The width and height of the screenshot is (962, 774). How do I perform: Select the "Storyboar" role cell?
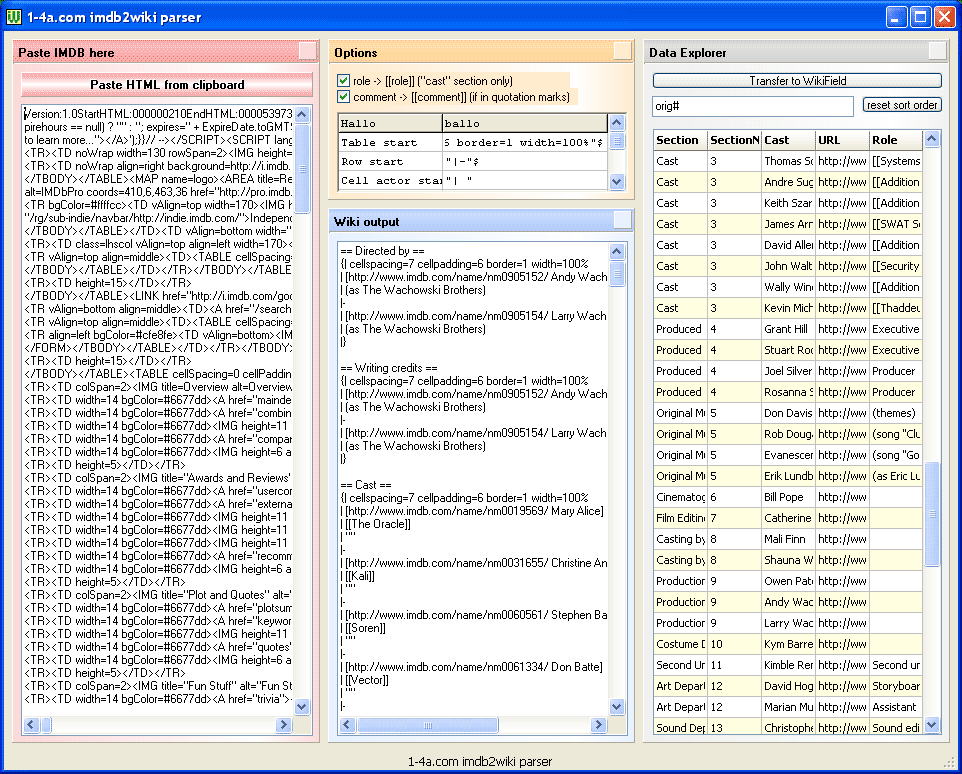(x=896, y=686)
